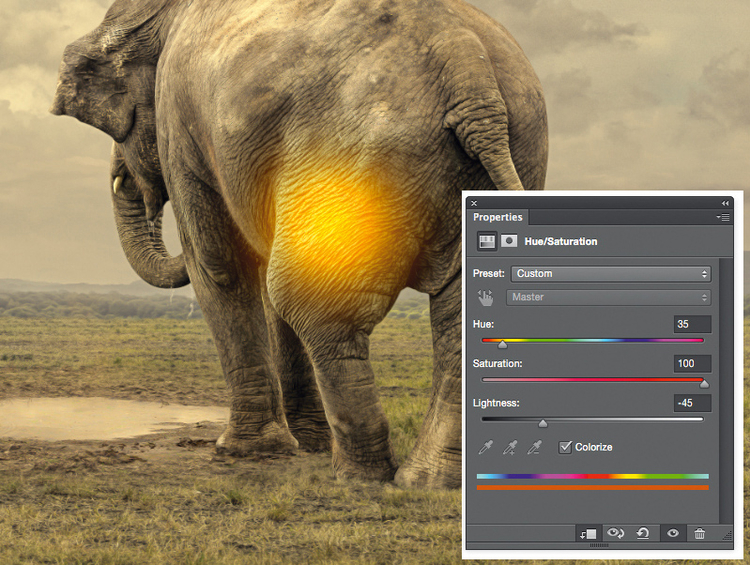Open the Properties panel flyout menu

click(723, 217)
